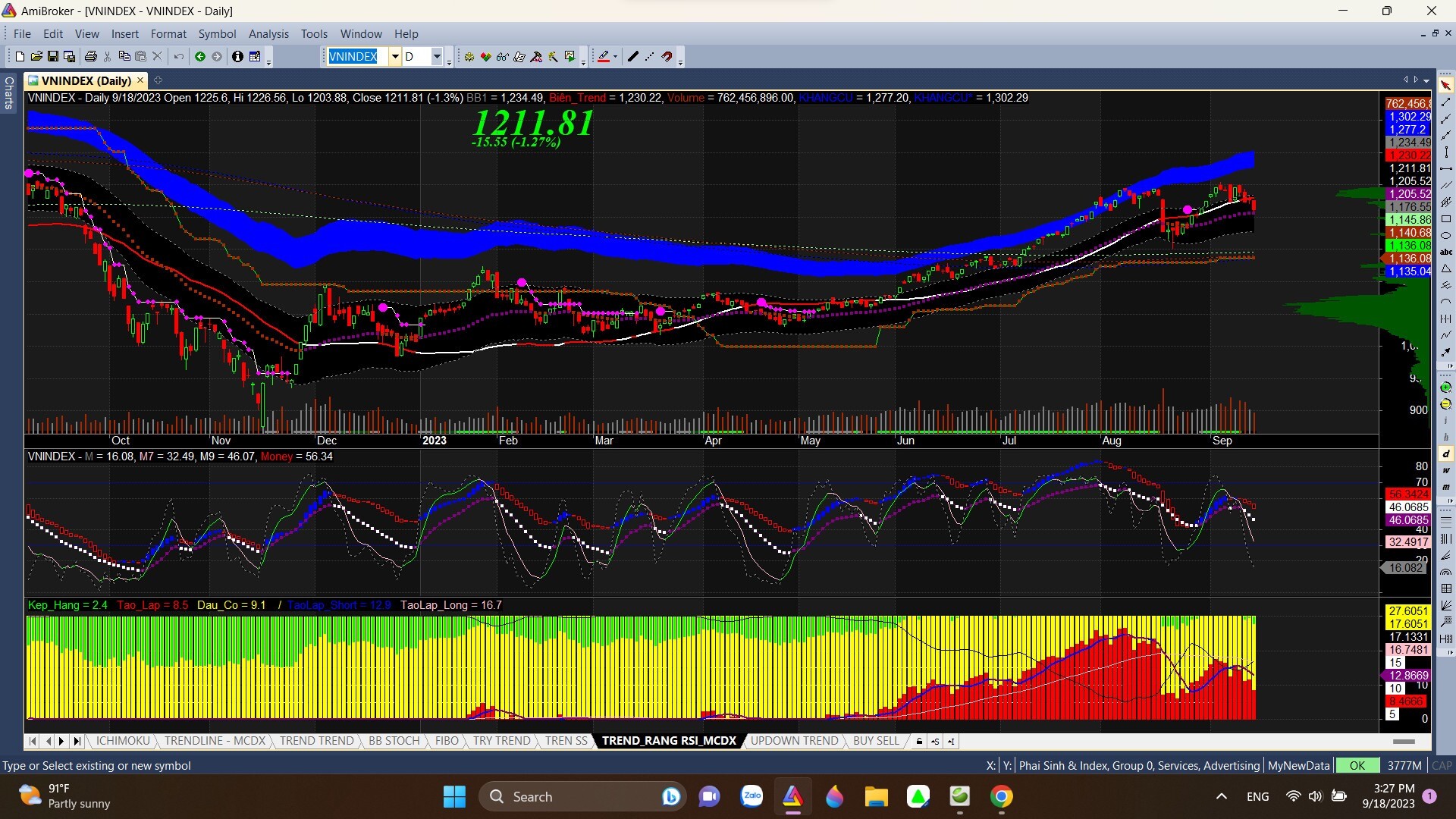This screenshot has width=1456, height=819.
Task: Click the Analysis eyeglasses toolbar icon
Action: coord(503,57)
